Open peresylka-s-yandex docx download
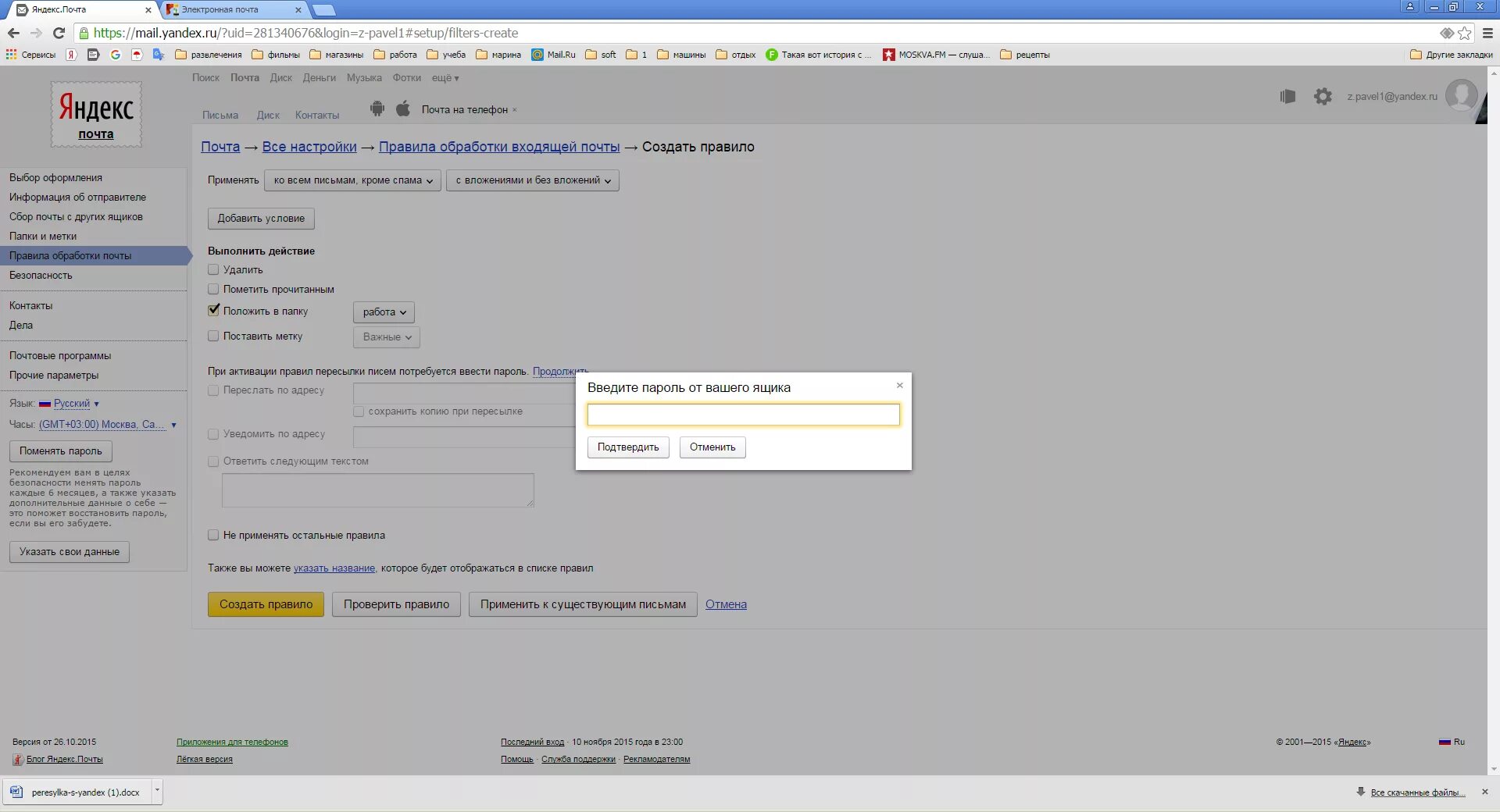 [x=77, y=792]
